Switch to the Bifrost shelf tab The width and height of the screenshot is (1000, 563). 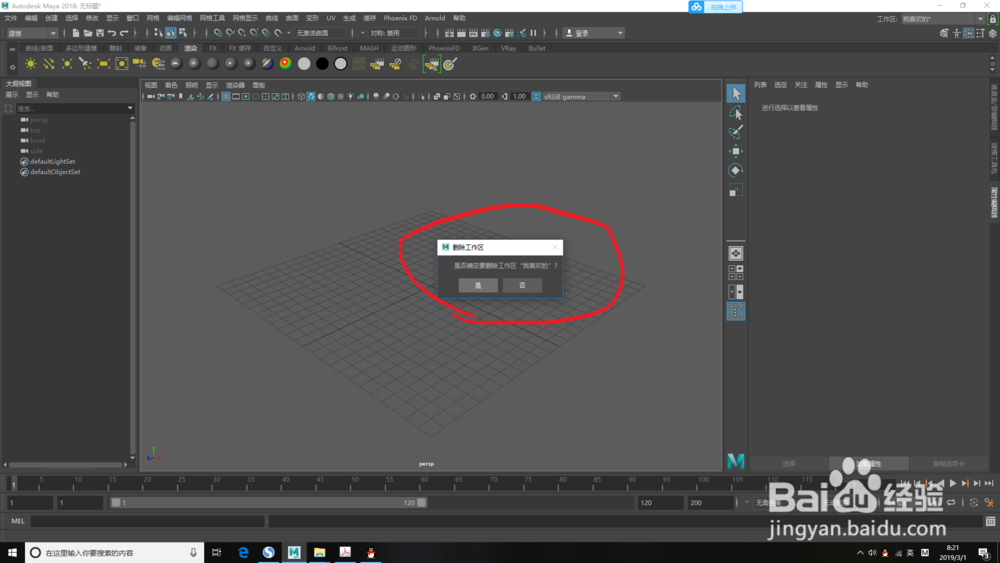[337, 48]
